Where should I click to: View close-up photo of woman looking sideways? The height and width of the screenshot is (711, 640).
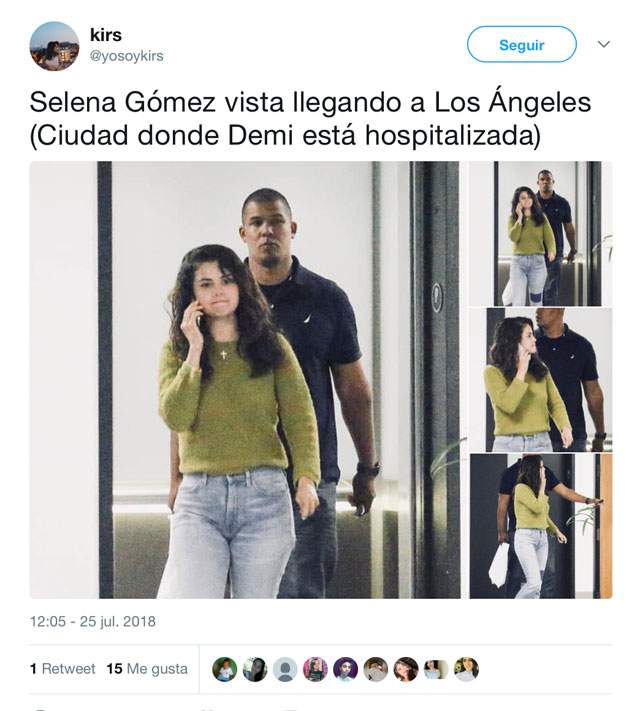[x=540, y=380]
